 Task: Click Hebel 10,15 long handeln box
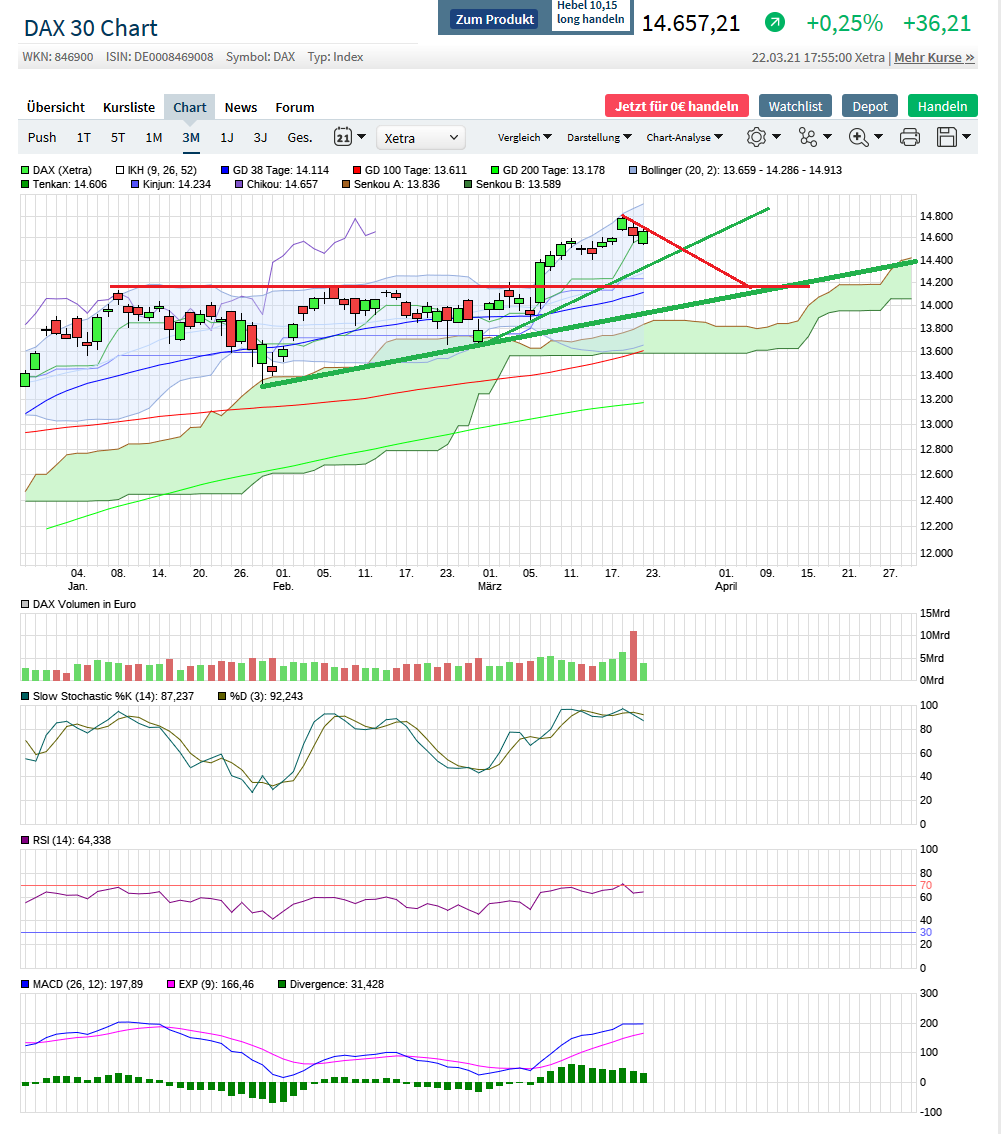click(x=591, y=13)
